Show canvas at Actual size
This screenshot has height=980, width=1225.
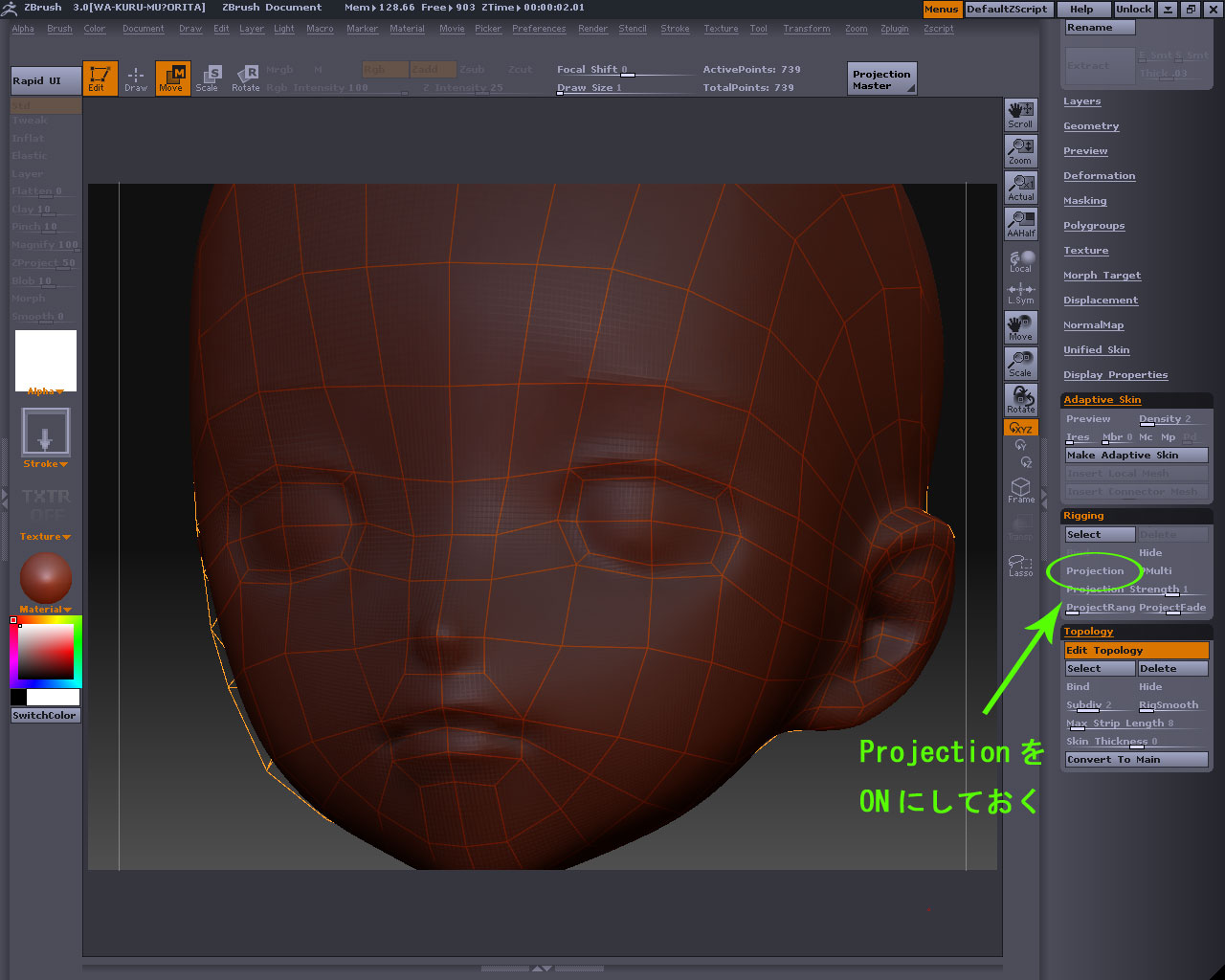pos(1020,187)
